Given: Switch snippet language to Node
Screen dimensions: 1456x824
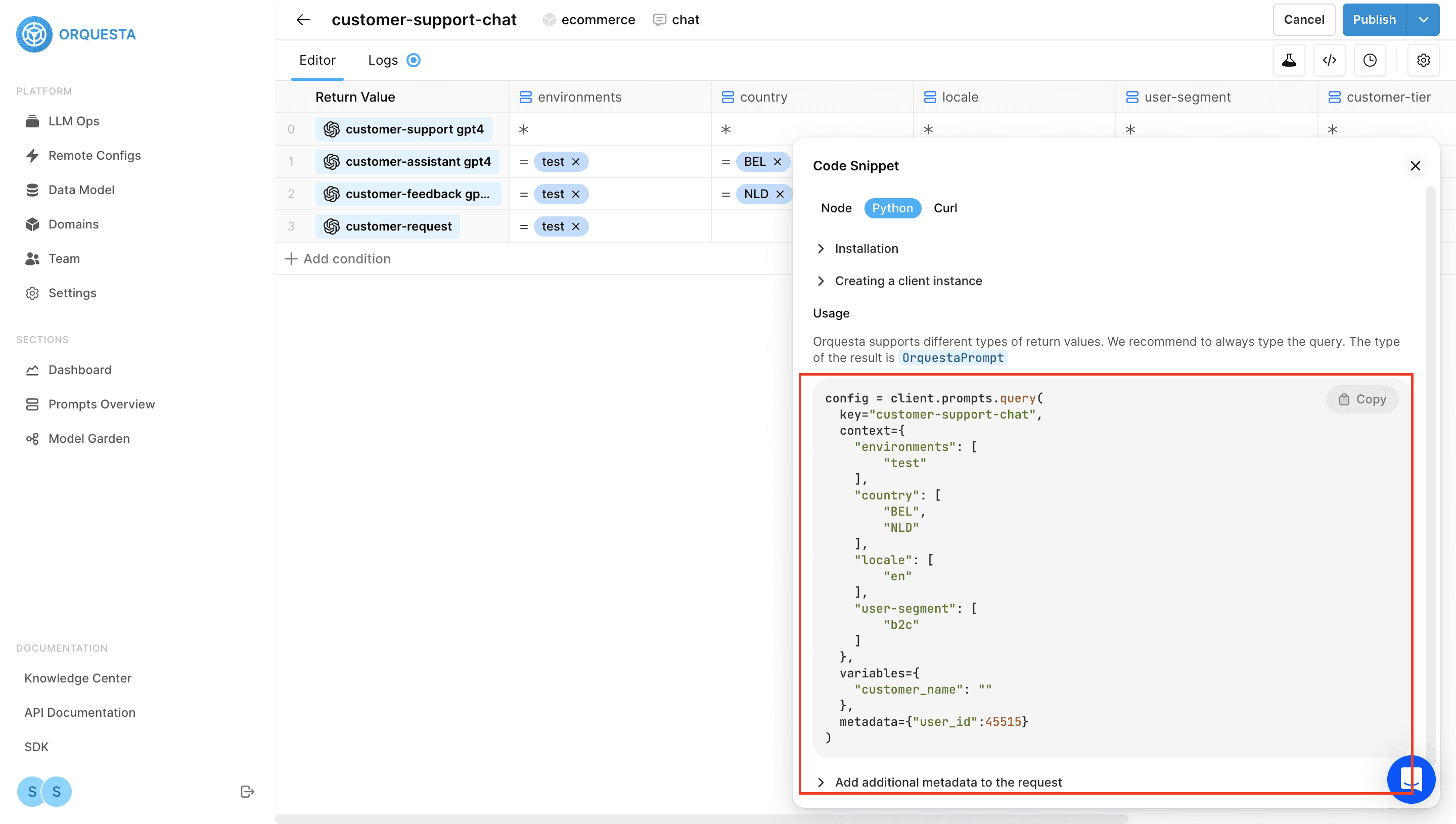Looking at the screenshot, I should tap(836, 208).
